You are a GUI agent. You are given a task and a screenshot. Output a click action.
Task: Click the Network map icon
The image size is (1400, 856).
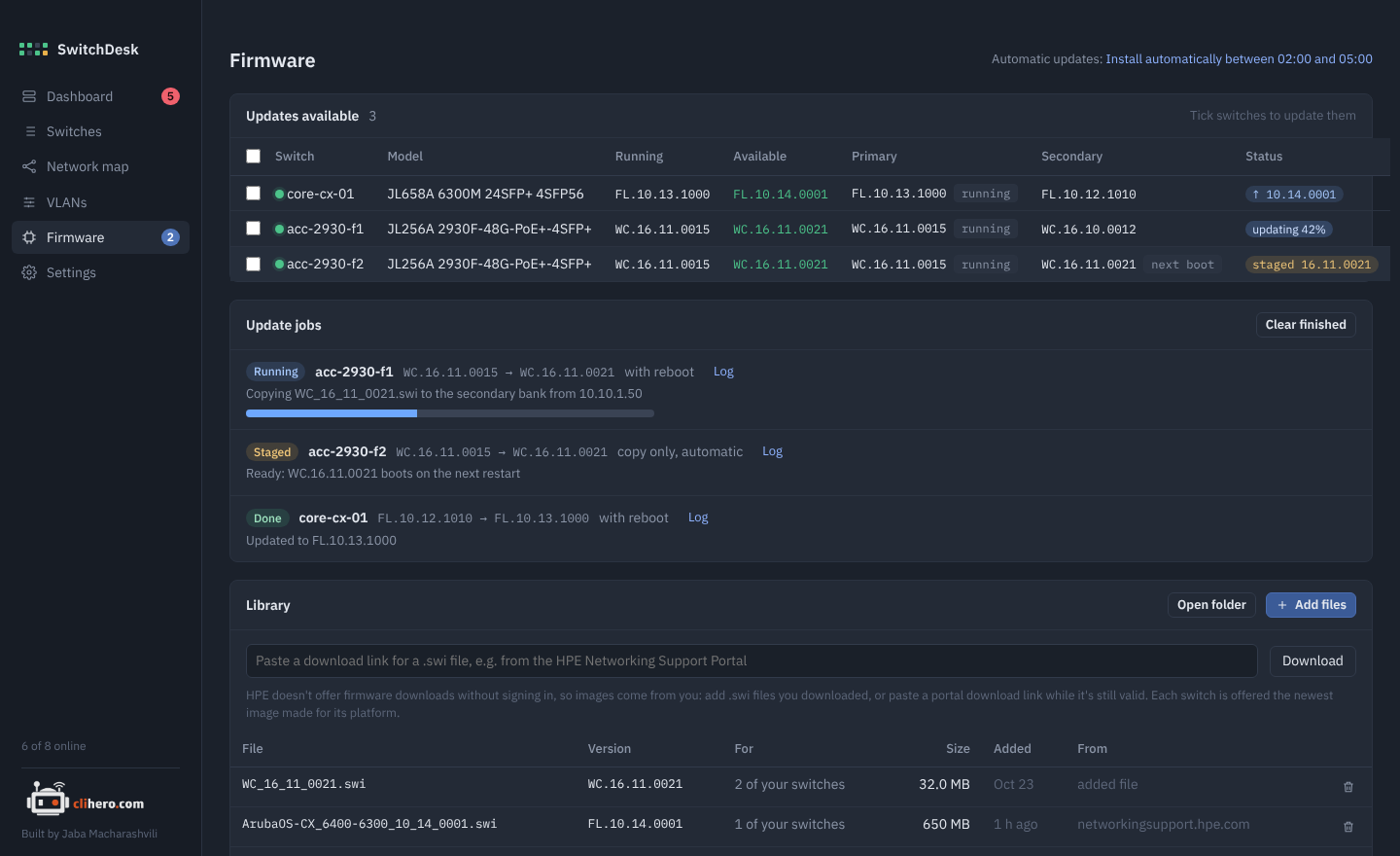(x=29, y=166)
